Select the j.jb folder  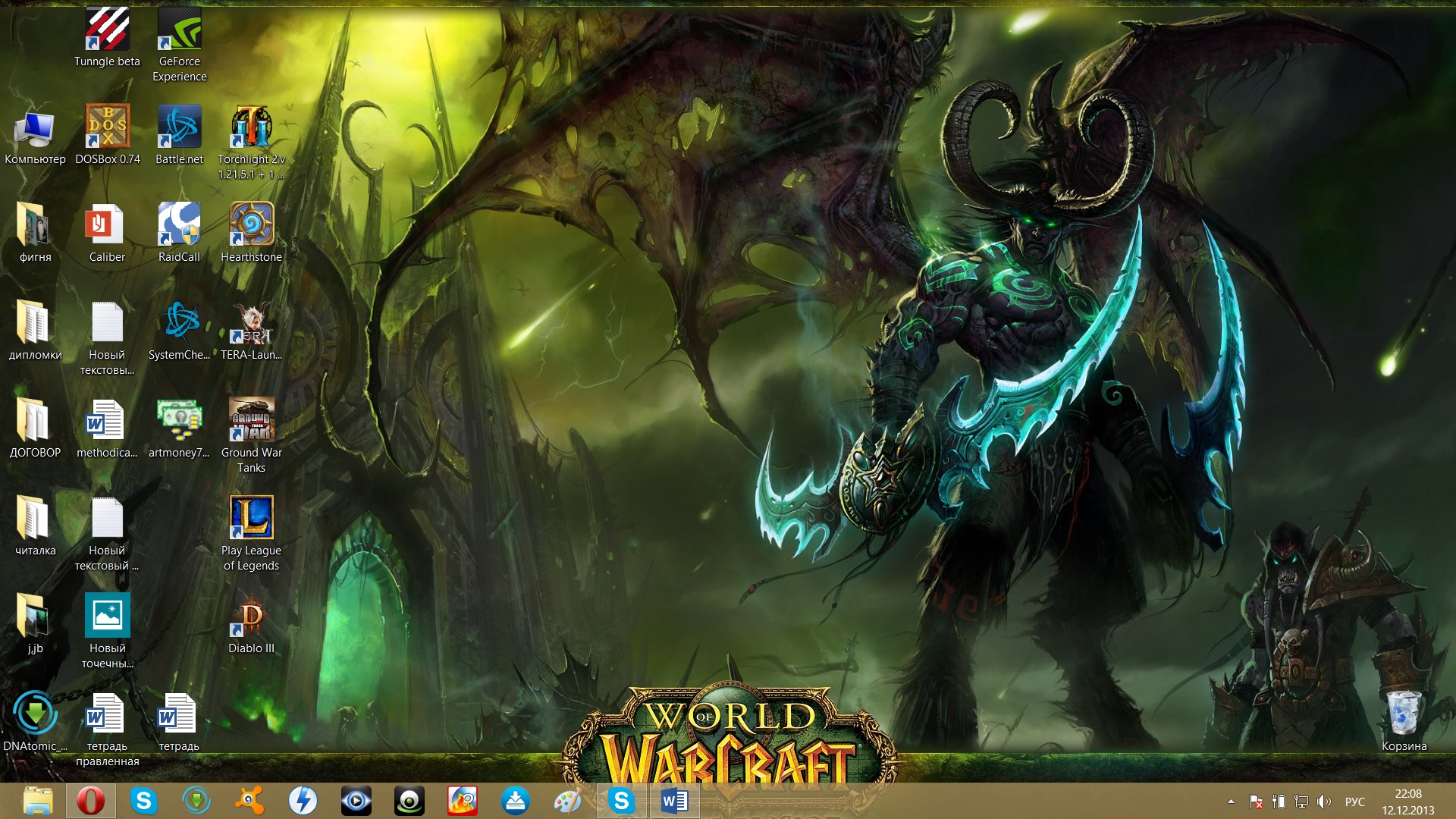(35, 624)
